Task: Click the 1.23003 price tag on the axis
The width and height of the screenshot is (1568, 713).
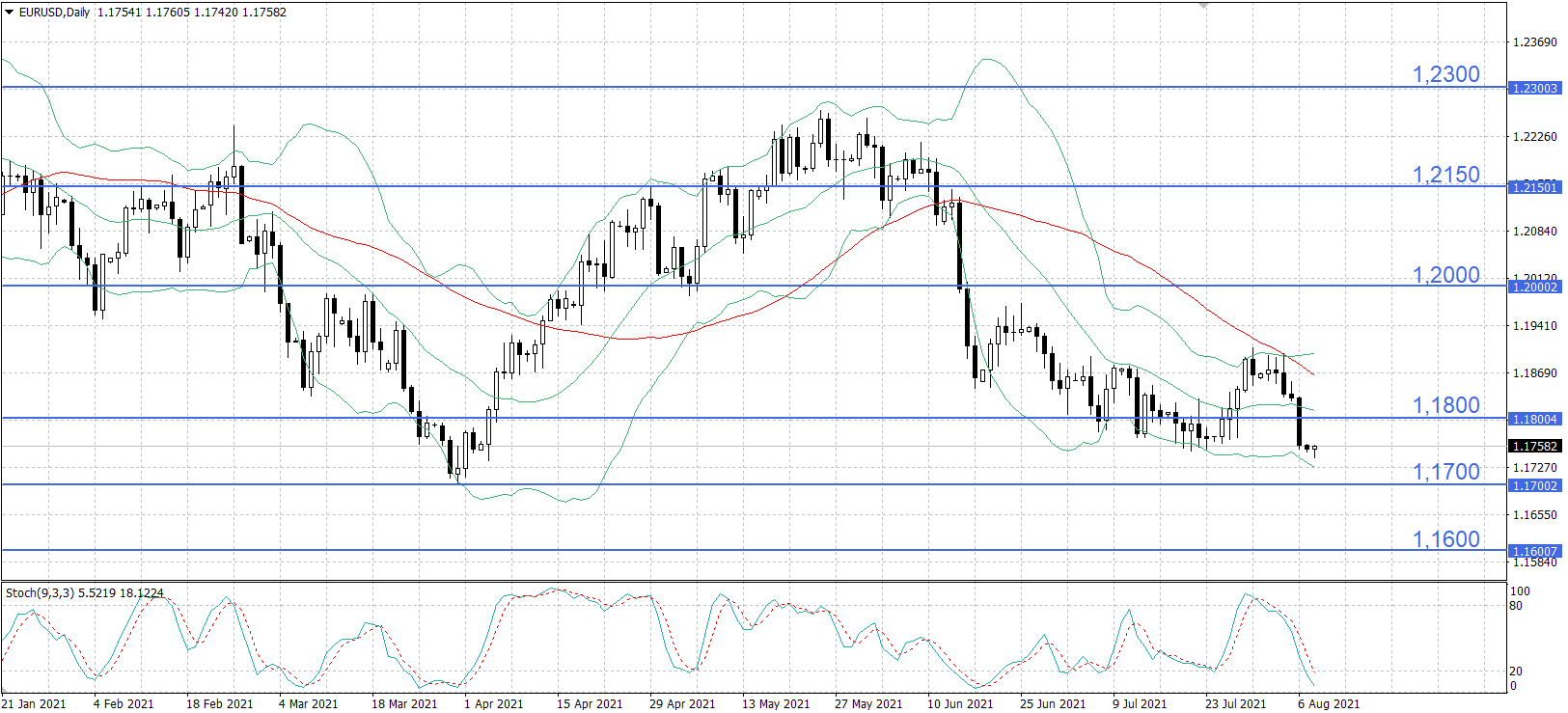Action: coord(1534,88)
